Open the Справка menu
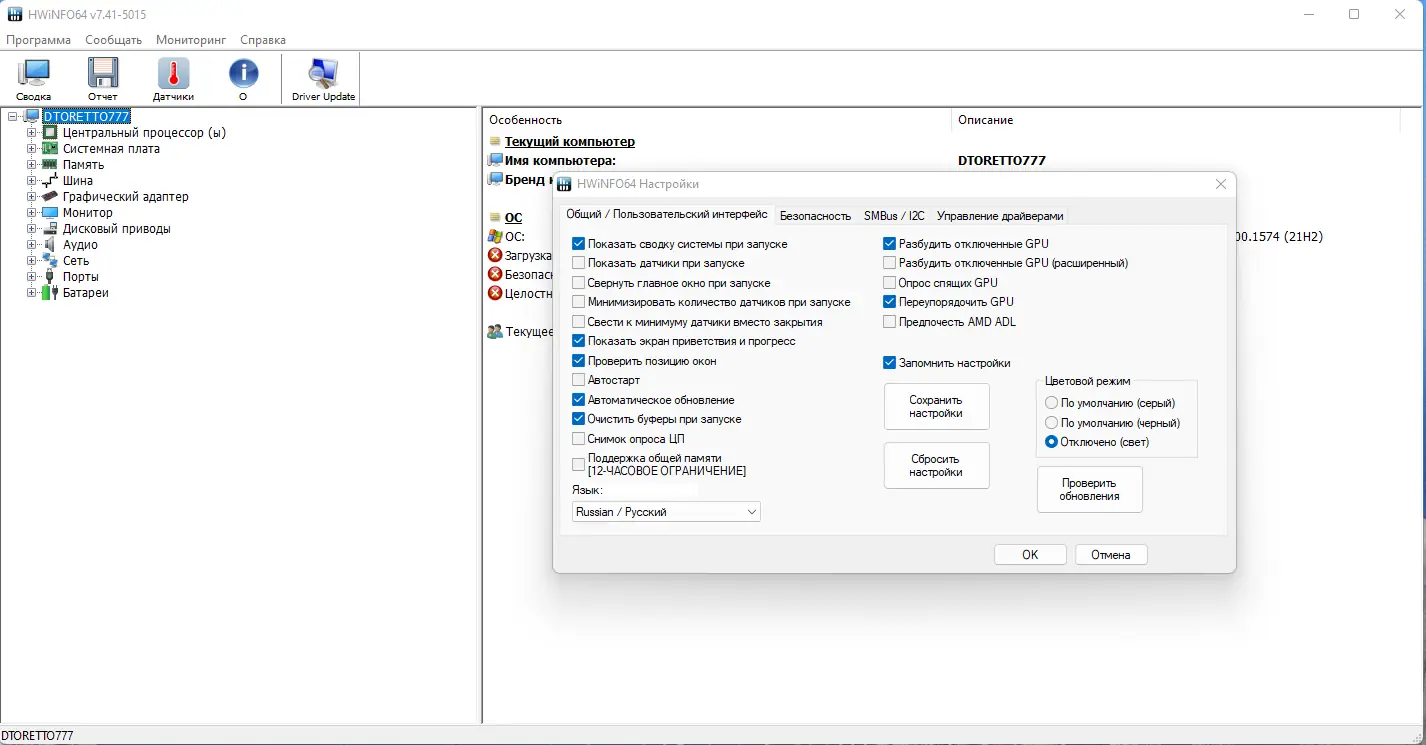This screenshot has width=1426, height=745. [263, 40]
